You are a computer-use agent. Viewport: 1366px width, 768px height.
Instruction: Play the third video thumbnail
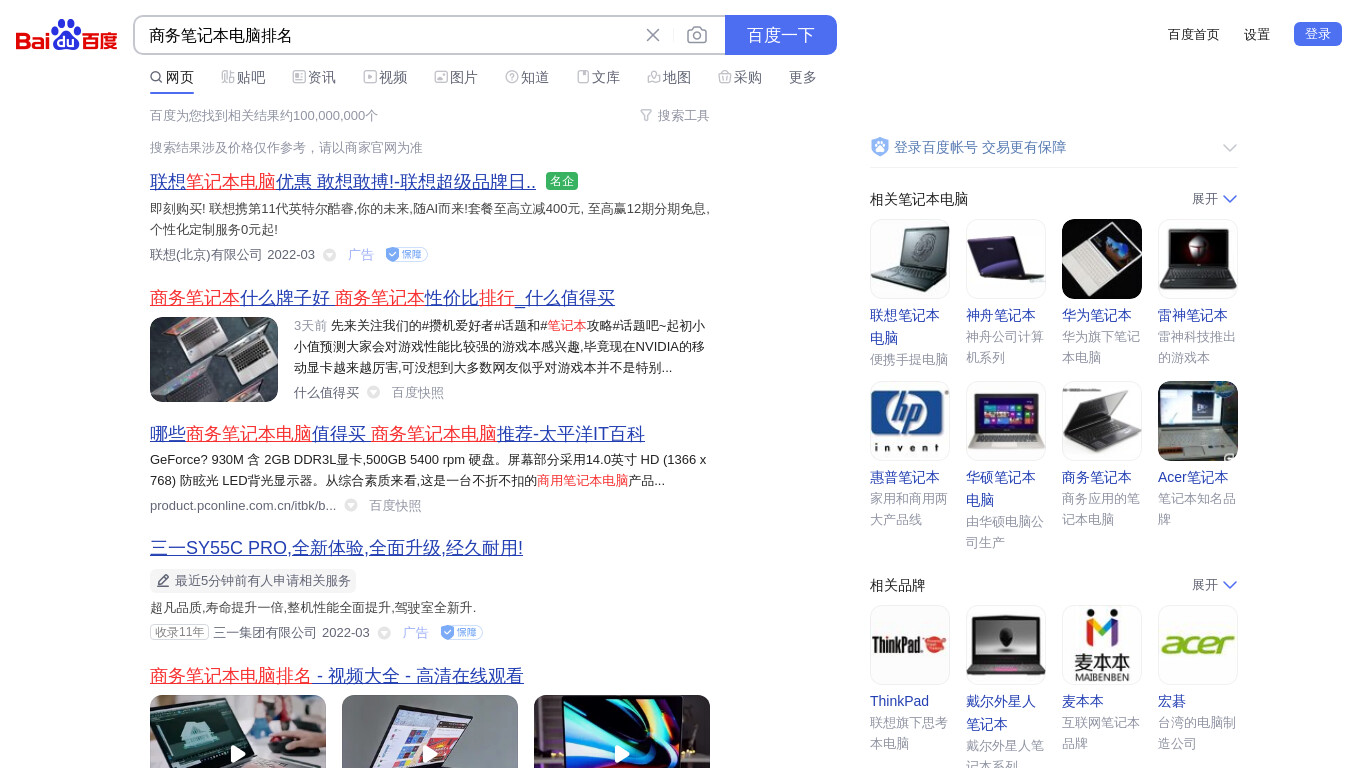pyautogui.click(x=622, y=732)
